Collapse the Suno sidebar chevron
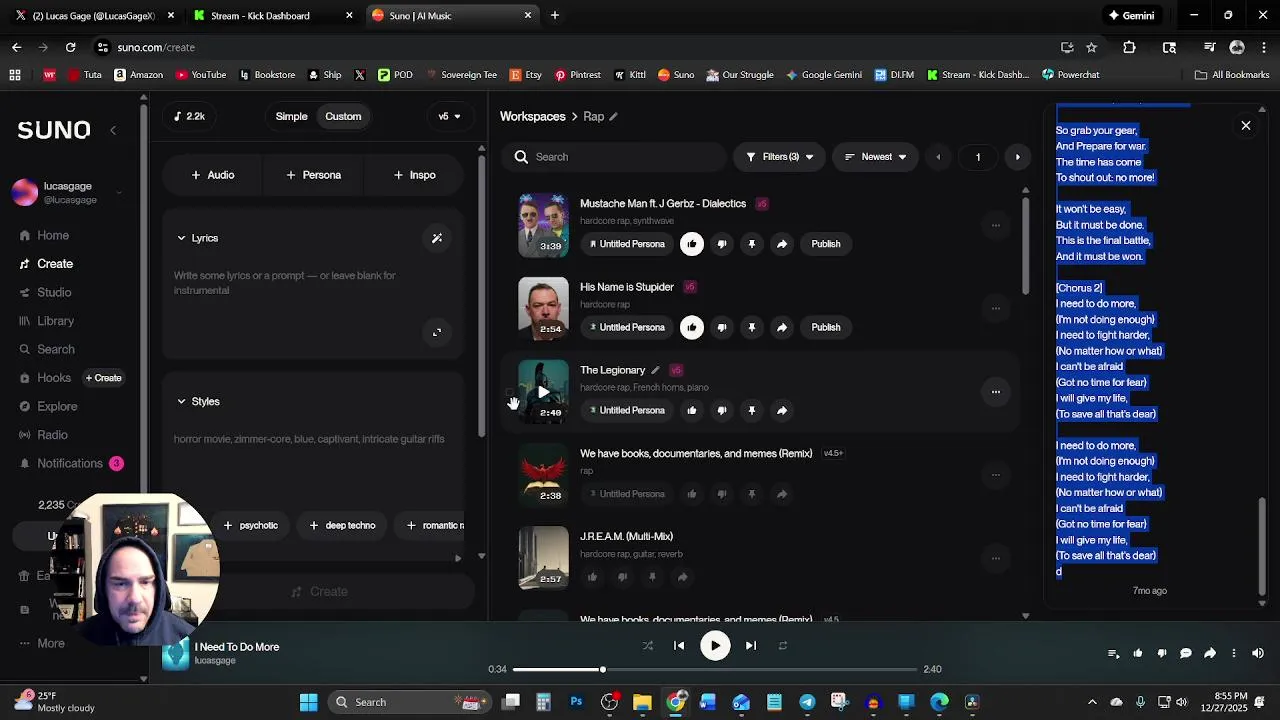The height and width of the screenshot is (720, 1280). [x=113, y=130]
